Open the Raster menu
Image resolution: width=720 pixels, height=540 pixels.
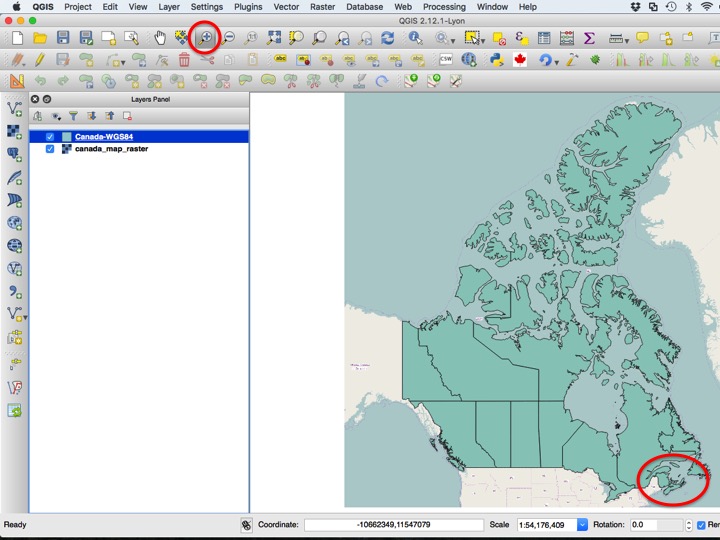tap(322, 7)
